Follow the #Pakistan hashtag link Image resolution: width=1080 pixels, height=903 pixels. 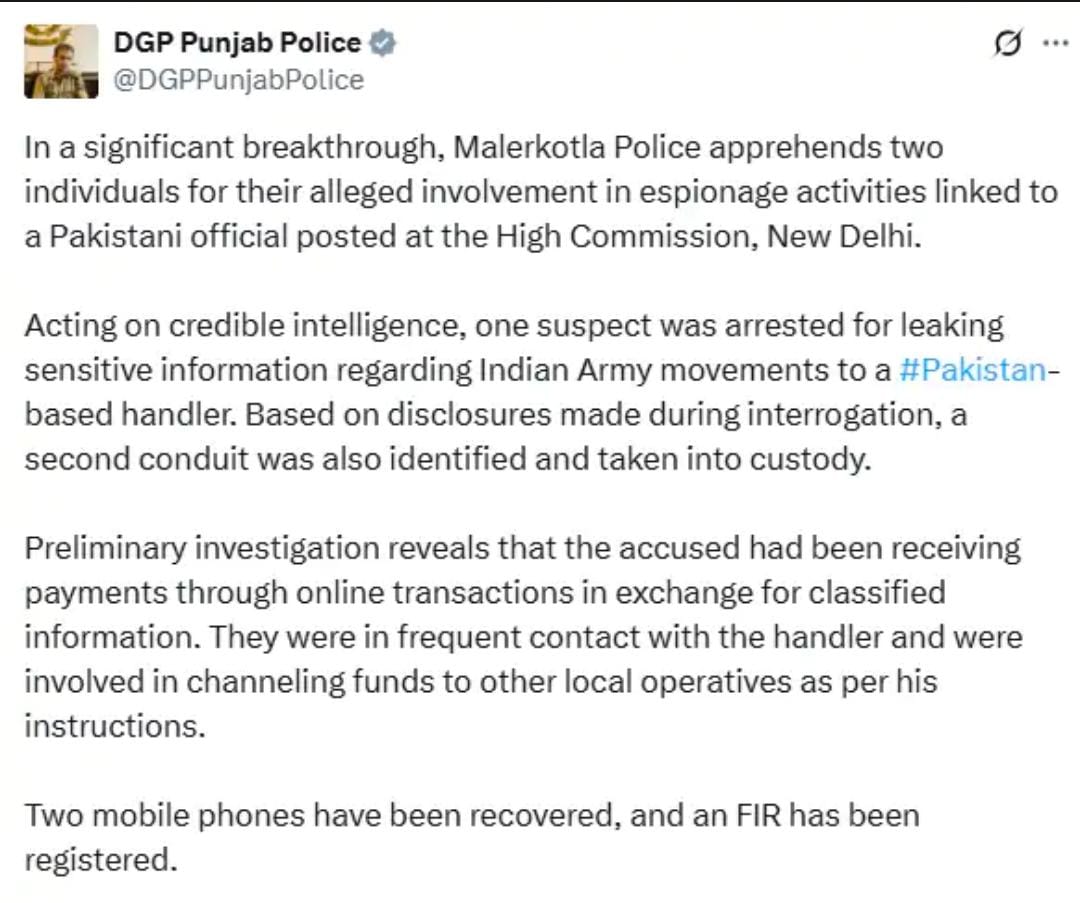click(x=973, y=370)
